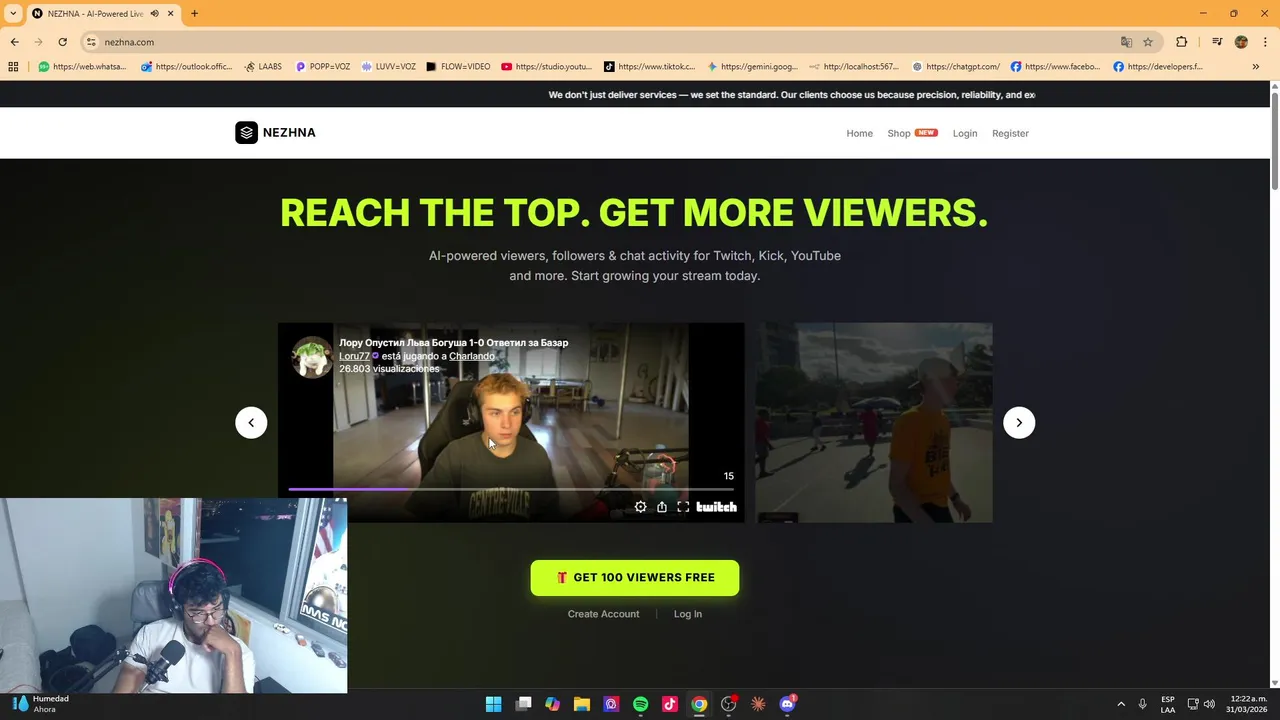Open File Explorer from the taskbar

click(581, 704)
